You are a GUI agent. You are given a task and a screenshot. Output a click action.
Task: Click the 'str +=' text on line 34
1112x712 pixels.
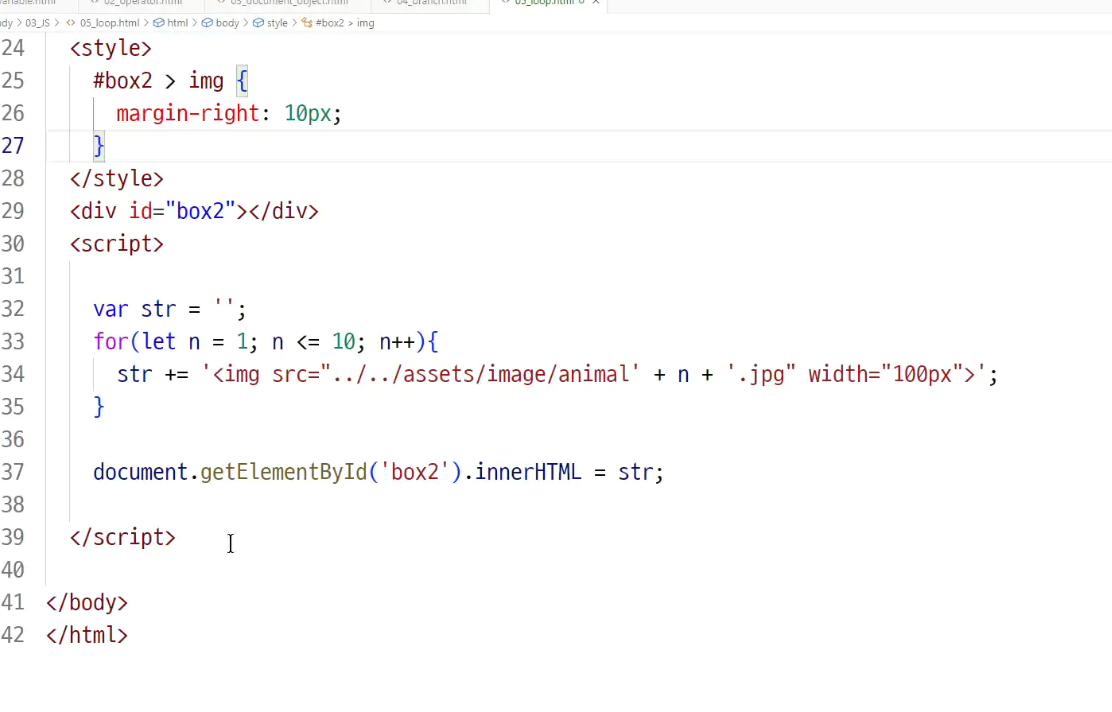tap(152, 374)
